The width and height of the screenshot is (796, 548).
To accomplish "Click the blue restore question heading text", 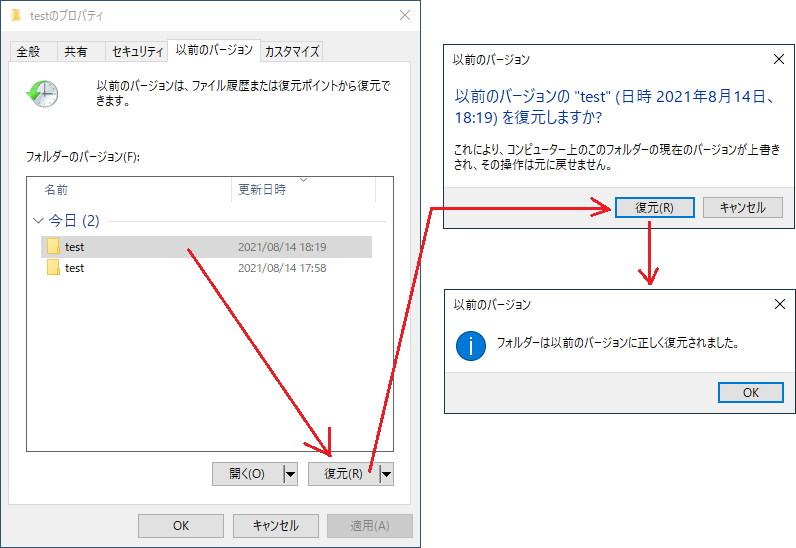I will pos(614,107).
